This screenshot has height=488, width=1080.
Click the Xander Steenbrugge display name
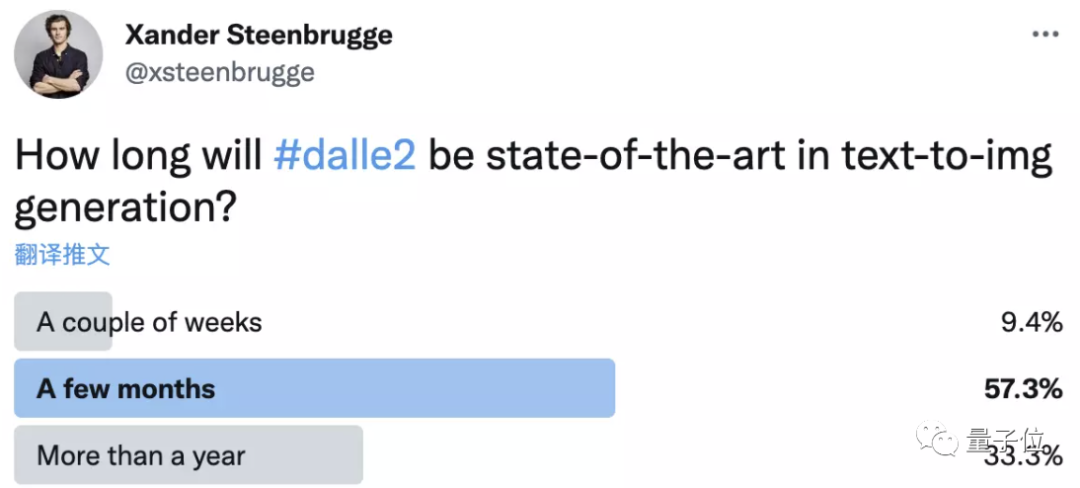coord(258,36)
